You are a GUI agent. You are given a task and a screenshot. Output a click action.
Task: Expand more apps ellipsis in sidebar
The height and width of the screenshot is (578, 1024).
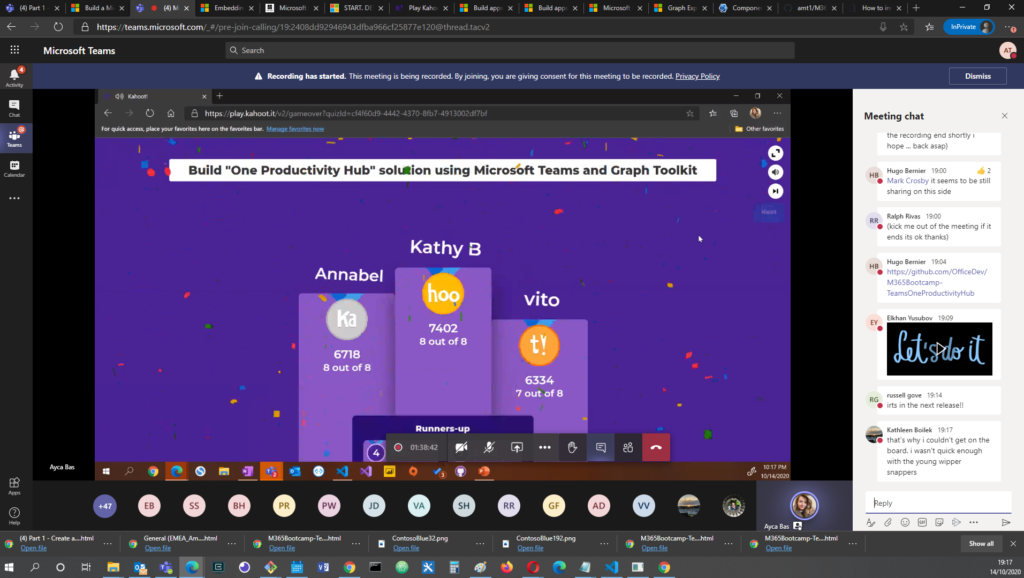[14, 198]
